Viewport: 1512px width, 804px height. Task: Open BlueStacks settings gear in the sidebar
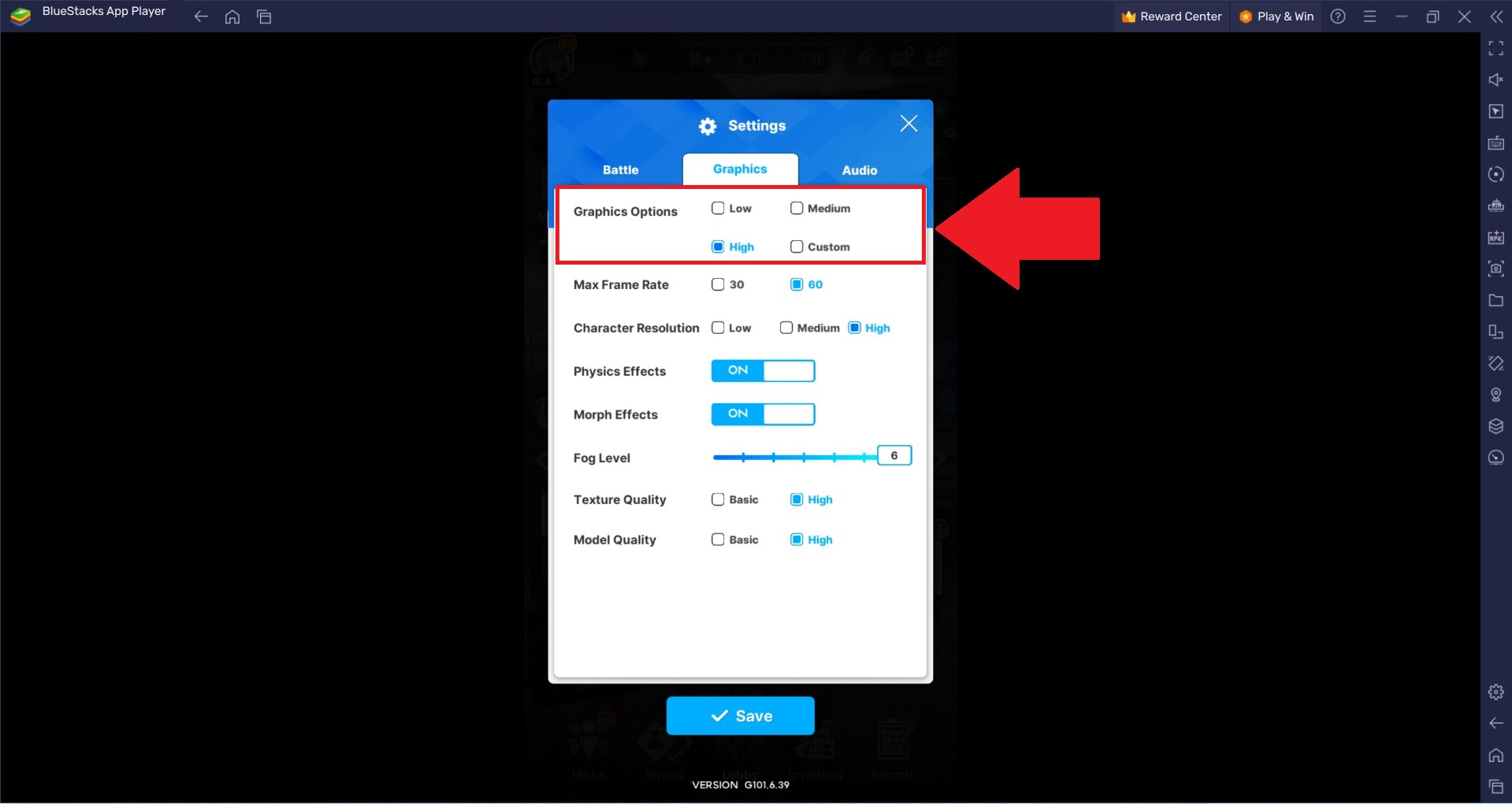pyautogui.click(x=1495, y=691)
